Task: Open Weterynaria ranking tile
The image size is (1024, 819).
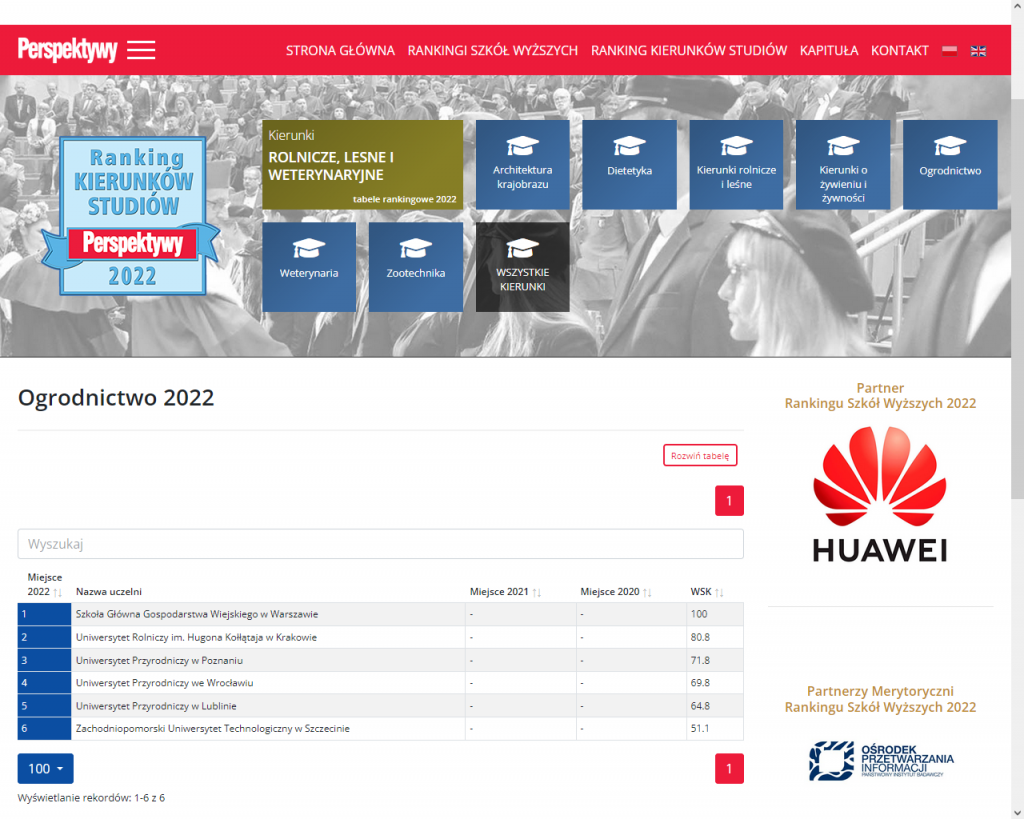Action: tap(309, 267)
